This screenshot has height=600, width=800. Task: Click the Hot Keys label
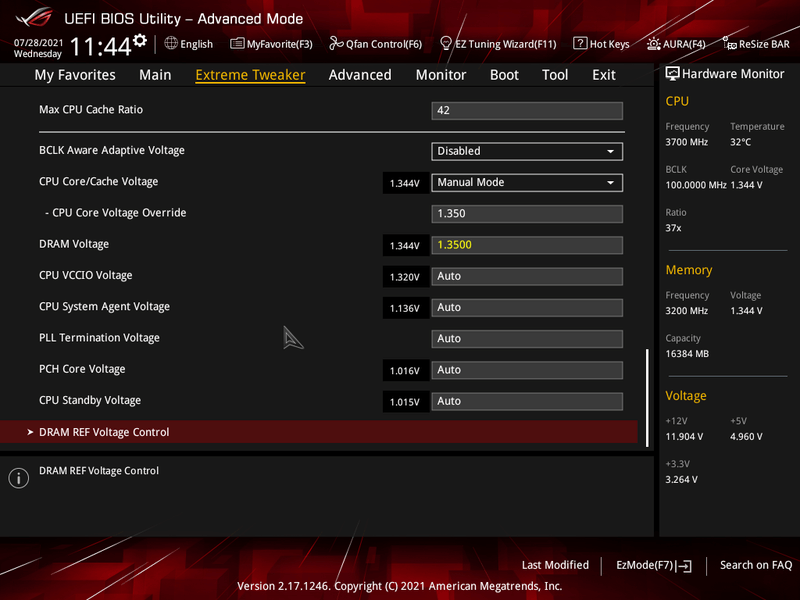click(x=609, y=44)
